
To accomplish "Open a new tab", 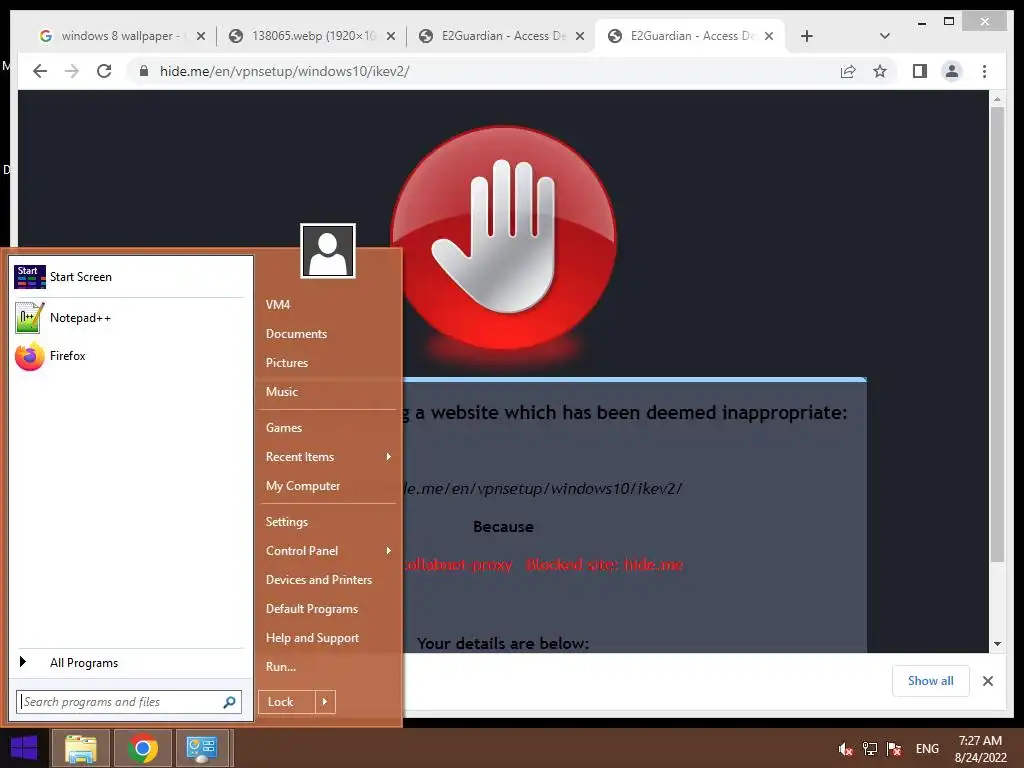I will pos(807,36).
